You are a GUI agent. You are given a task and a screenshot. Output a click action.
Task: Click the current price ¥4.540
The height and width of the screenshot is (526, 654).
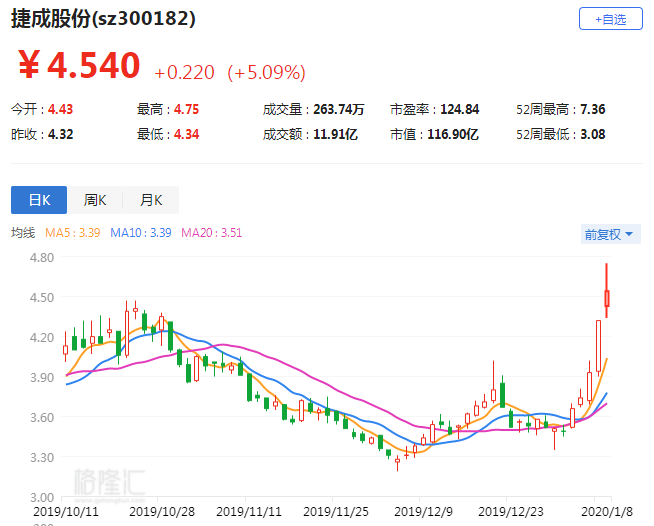(79, 65)
